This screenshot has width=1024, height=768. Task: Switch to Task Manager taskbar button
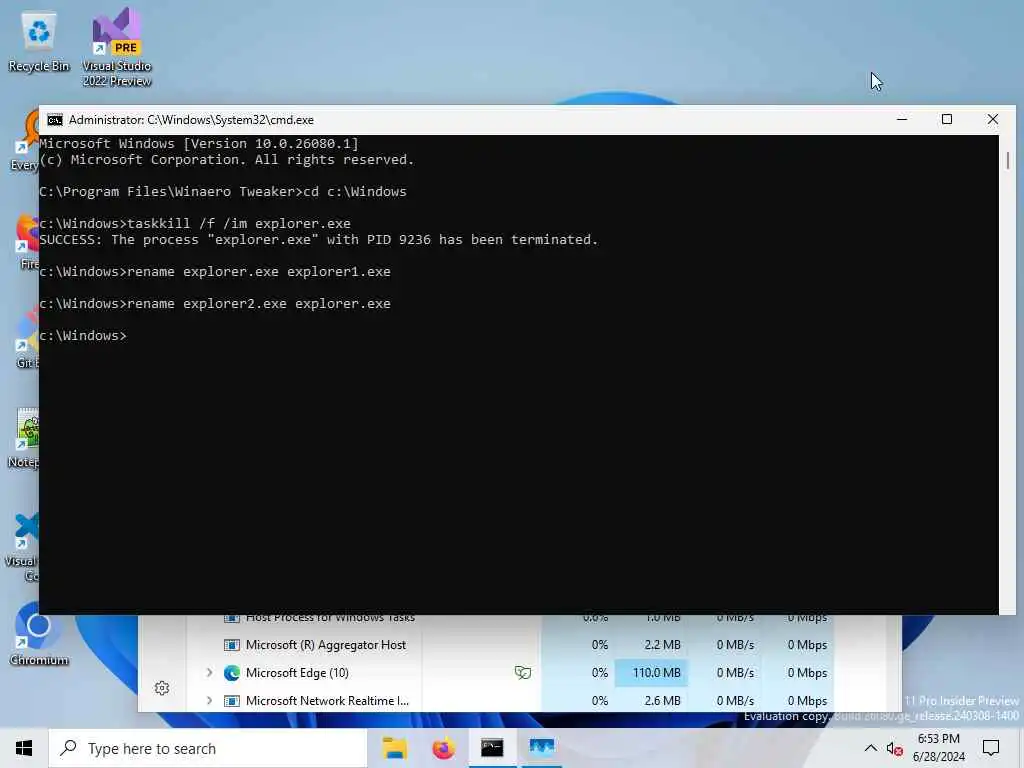coord(541,748)
